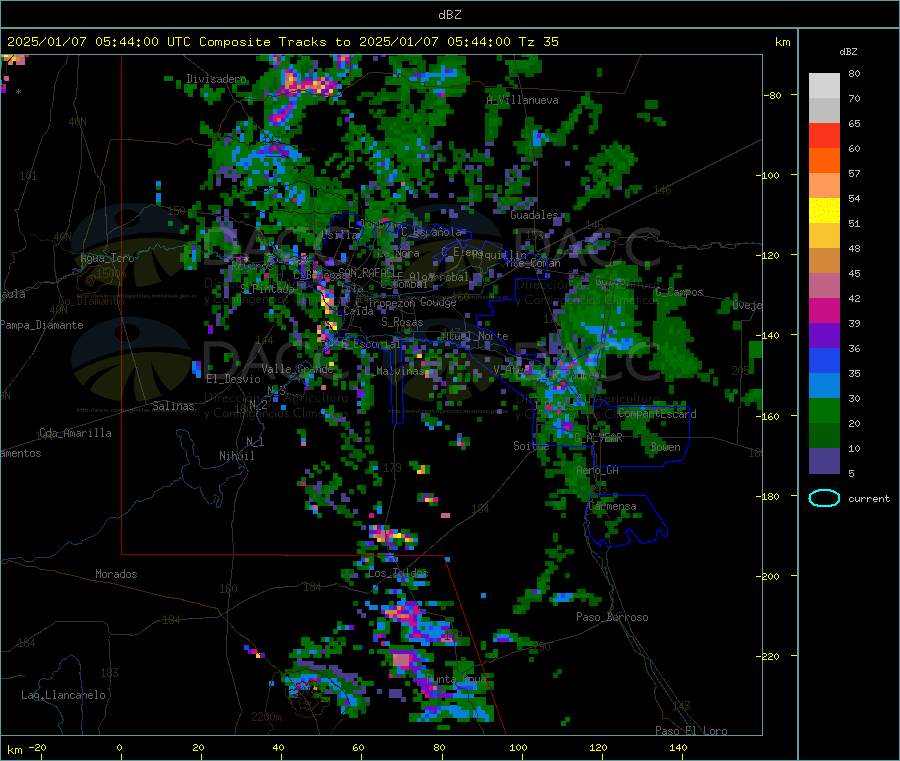Click the 'S_Rosas' map label
The image size is (900, 761).
click(402, 323)
